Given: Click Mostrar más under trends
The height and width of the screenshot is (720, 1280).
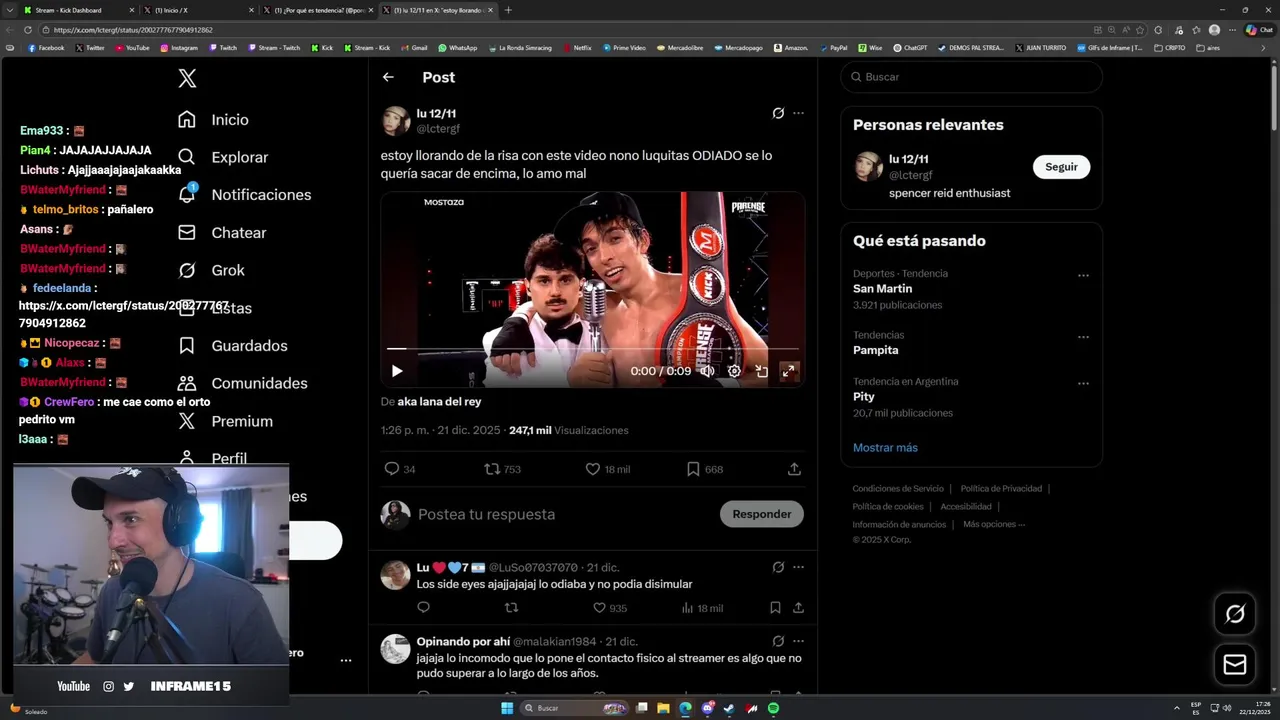Looking at the screenshot, I should 885,448.
